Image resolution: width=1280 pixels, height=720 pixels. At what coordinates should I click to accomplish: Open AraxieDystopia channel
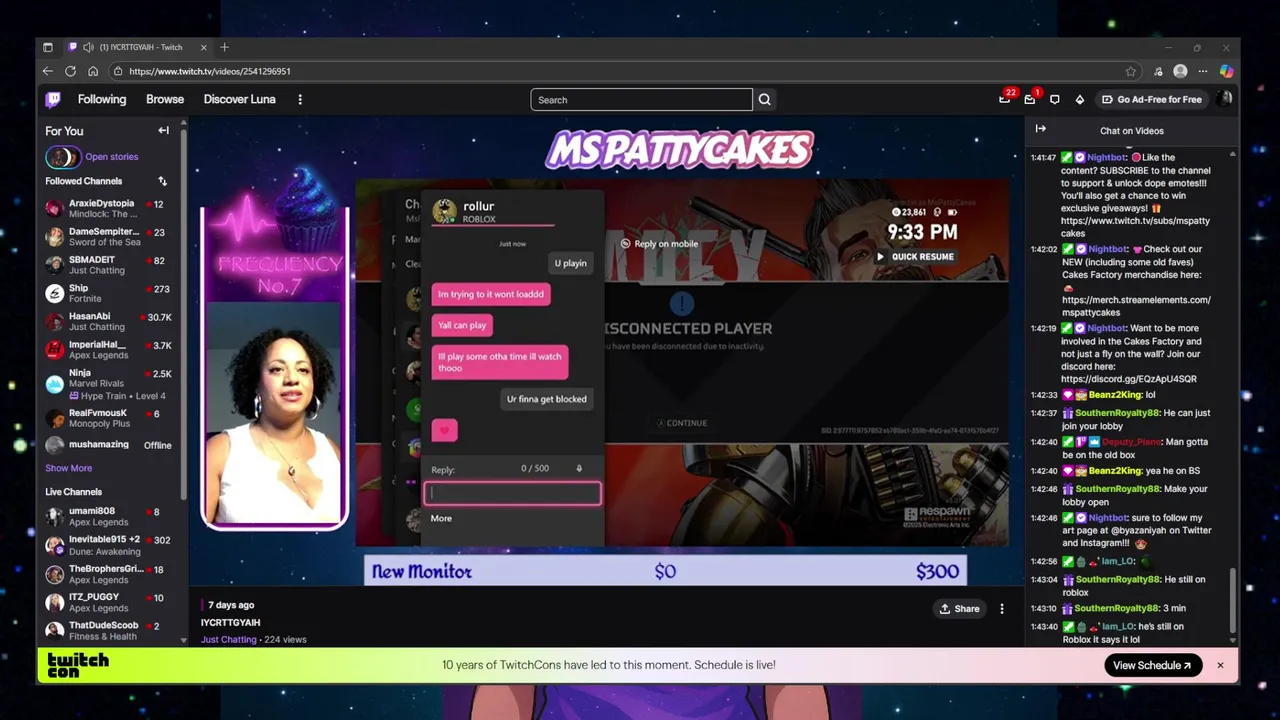click(x=112, y=208)
